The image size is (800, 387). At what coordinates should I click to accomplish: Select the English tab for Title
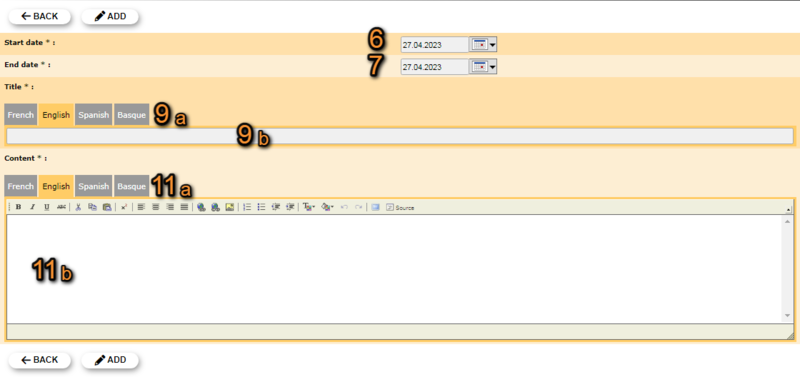[56, 115]
